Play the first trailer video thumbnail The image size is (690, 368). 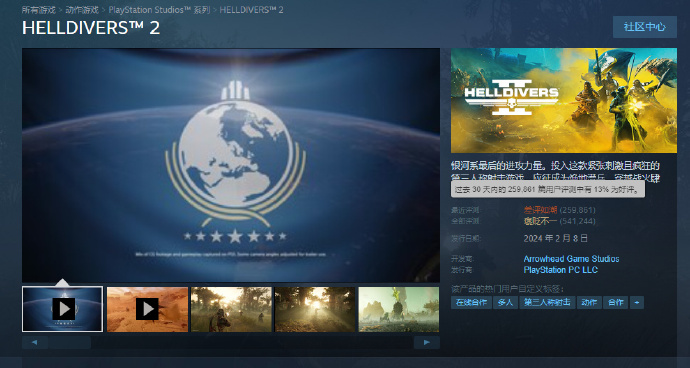tap(62, 309)
